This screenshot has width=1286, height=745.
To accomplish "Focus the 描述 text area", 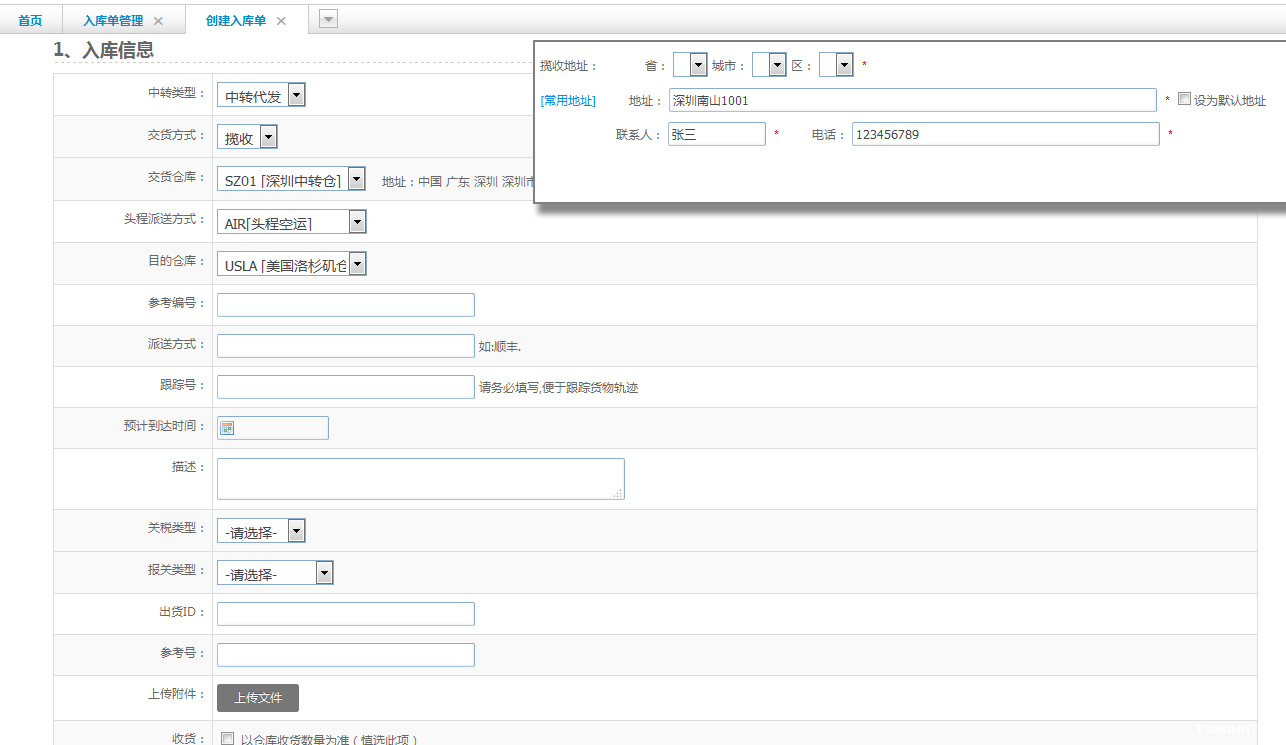I will (x=420, y=478).
